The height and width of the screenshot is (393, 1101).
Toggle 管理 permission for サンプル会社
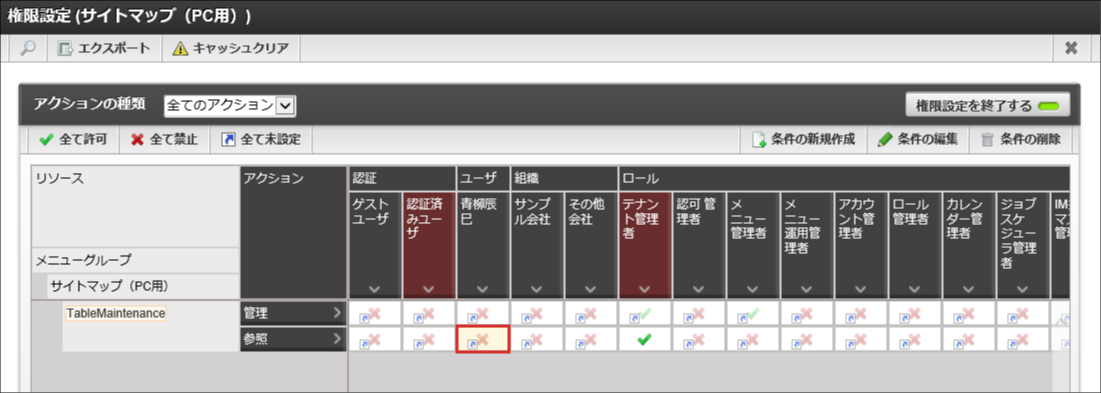[x=537, y=314]
